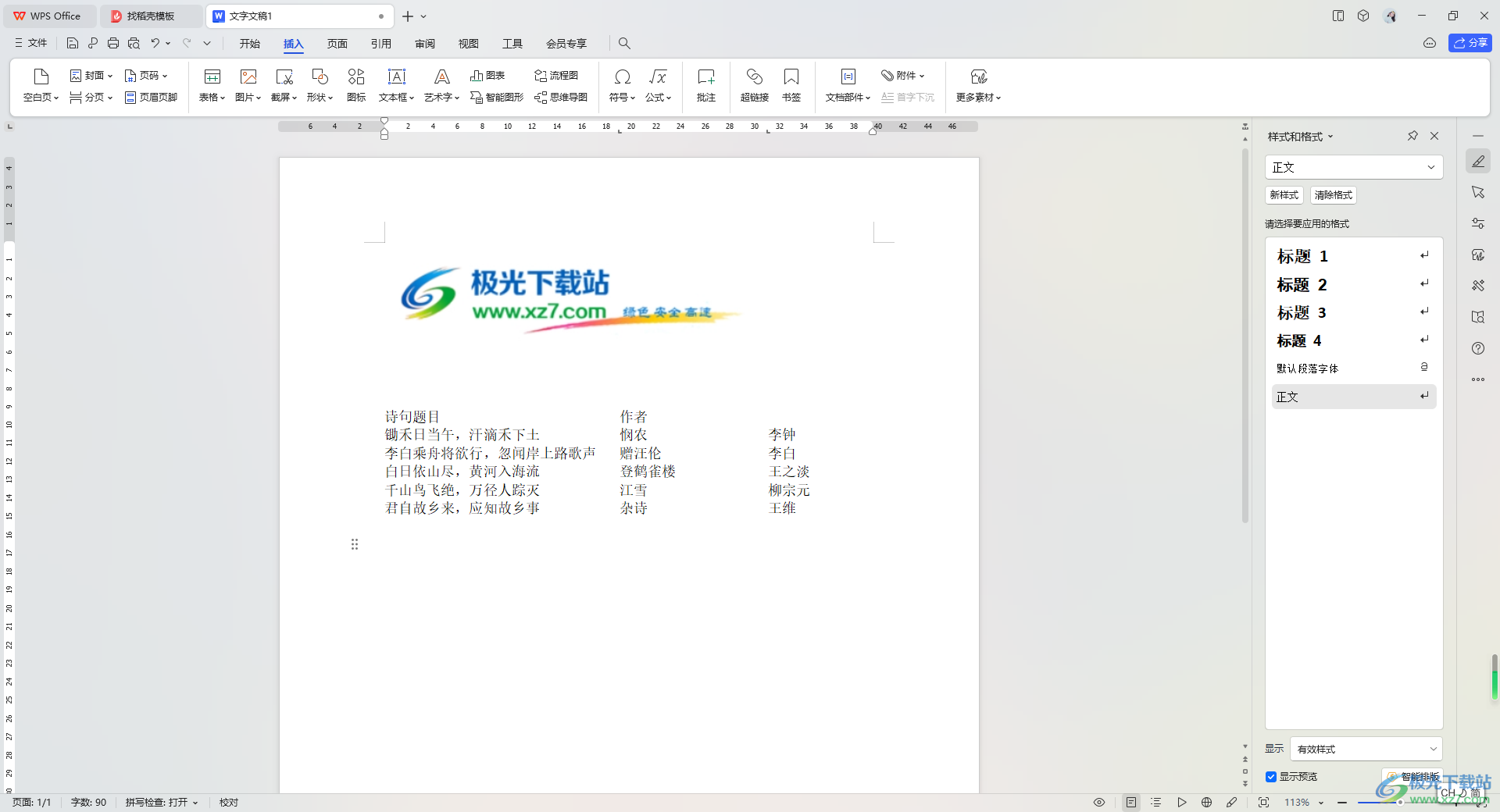
Task: Click the Print Preview icon
Action: [134, 44]
